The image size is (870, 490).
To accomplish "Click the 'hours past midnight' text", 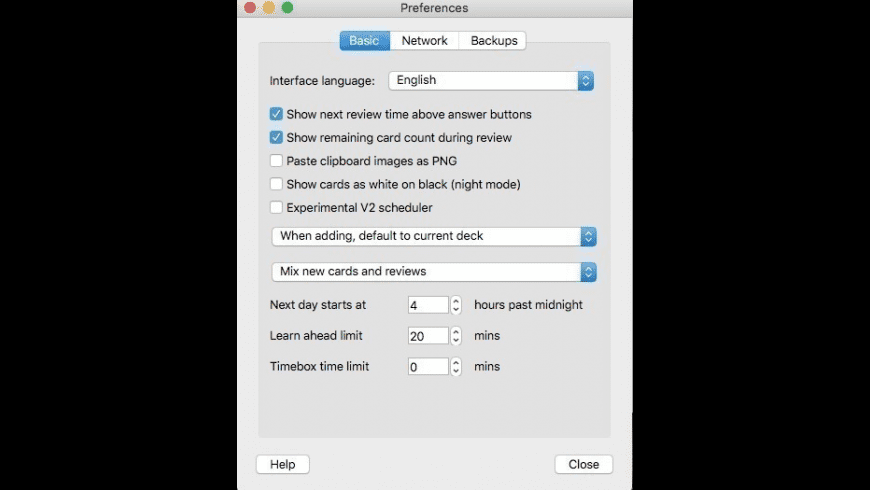I will point(528,305).
